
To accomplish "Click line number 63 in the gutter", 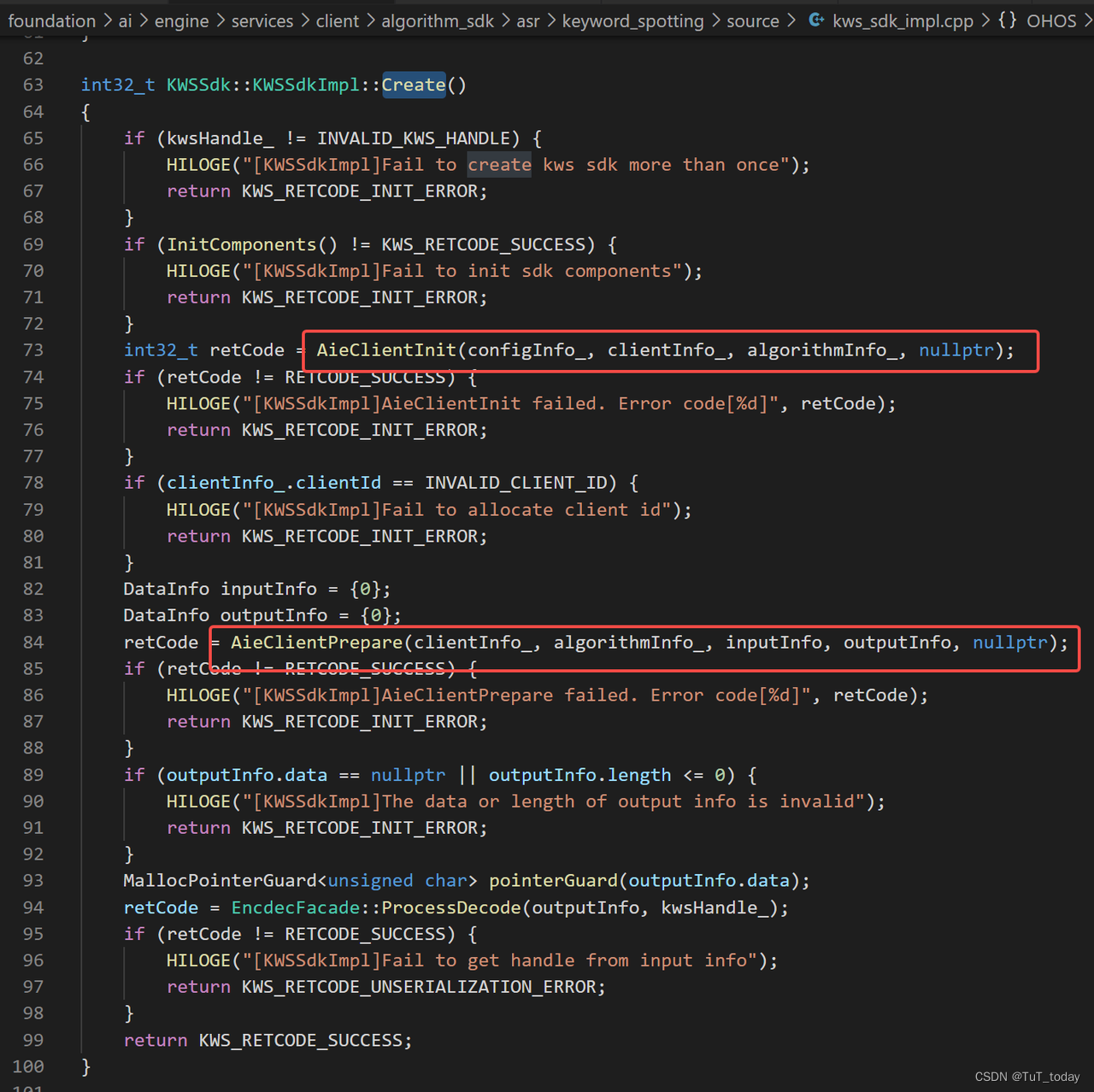I will [x=33, y=85].
